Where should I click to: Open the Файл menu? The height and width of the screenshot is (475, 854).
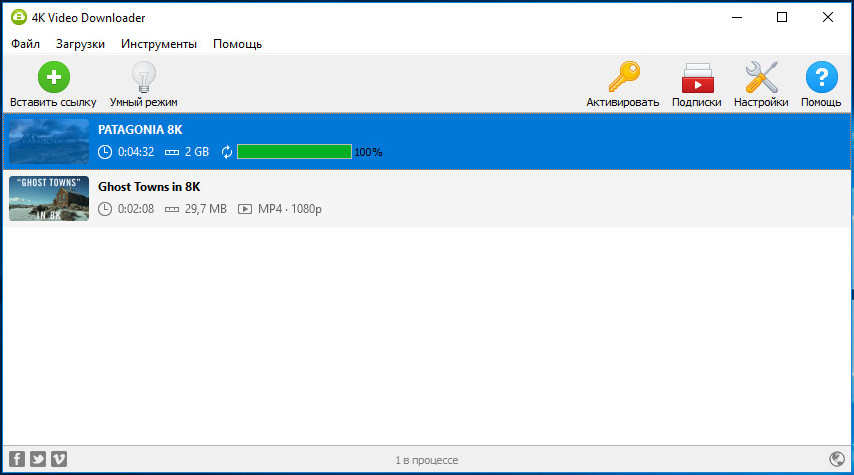pos(25,44)
